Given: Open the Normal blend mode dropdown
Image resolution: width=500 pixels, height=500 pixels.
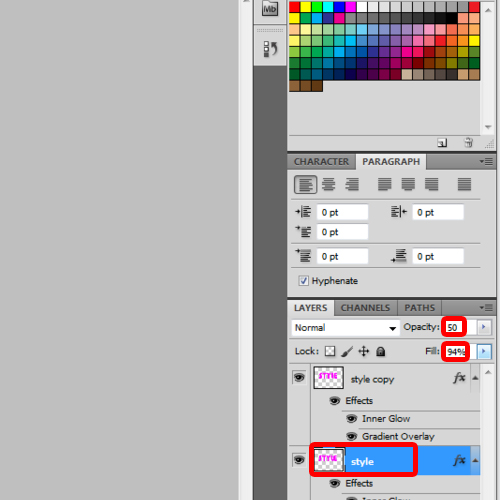Looking at the screenshot, I should point(345,328).
